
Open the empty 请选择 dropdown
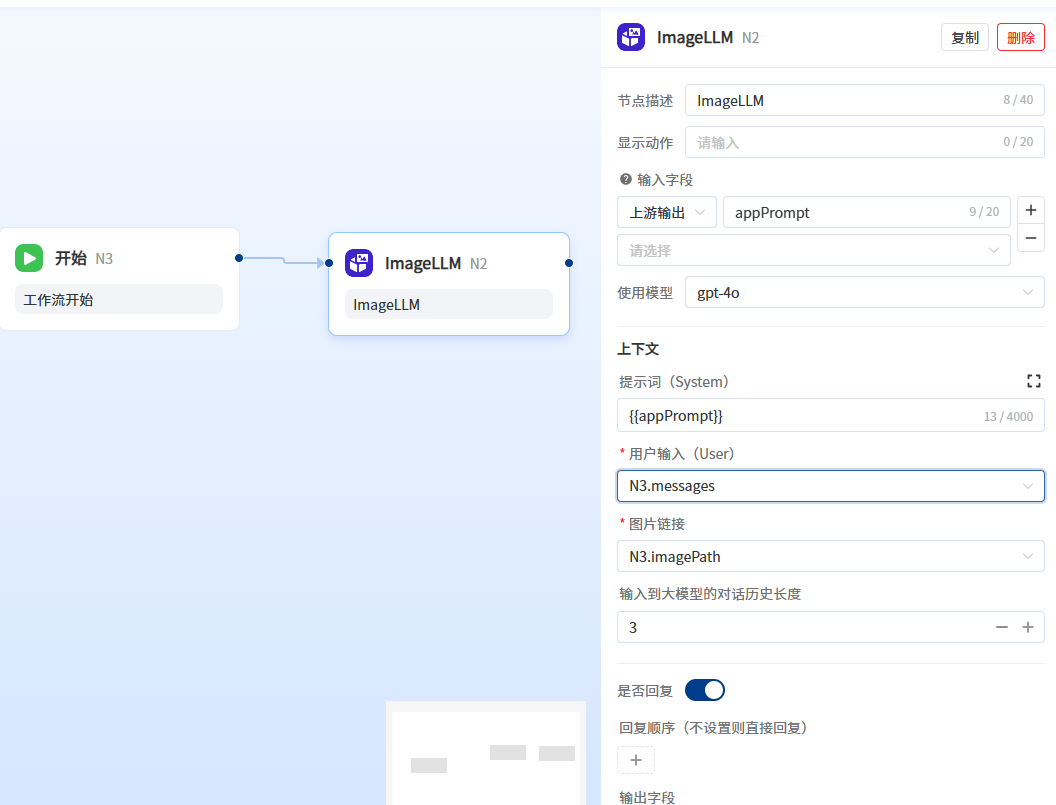click(813, 250)
